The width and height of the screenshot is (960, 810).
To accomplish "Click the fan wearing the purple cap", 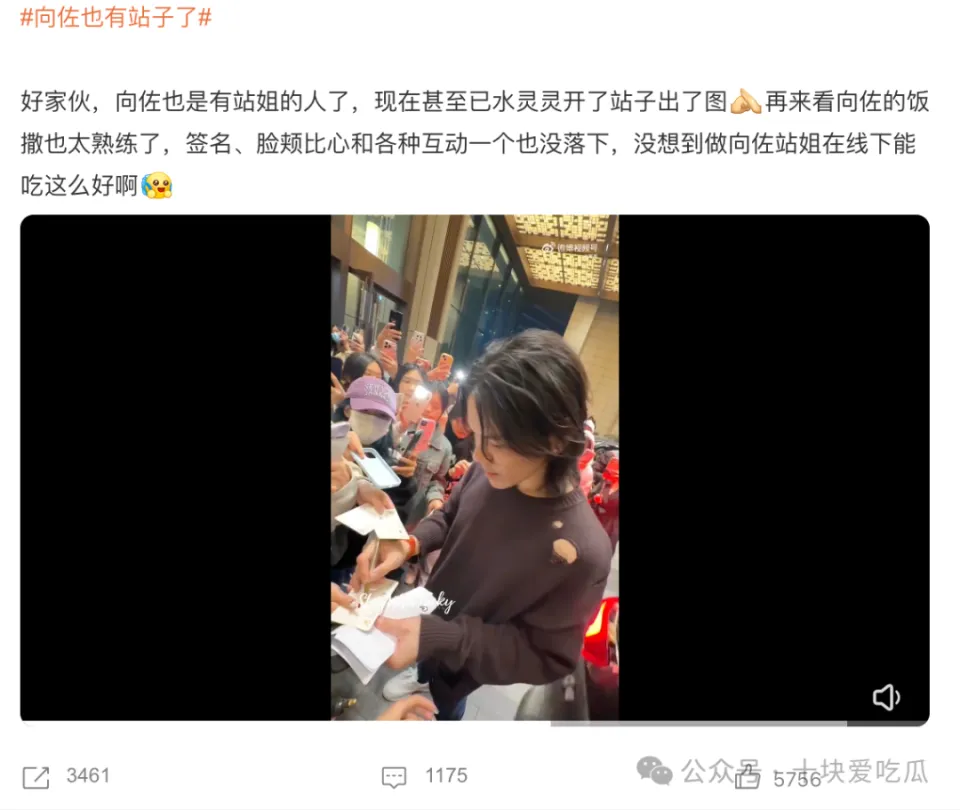I will (x=369, y=416).
